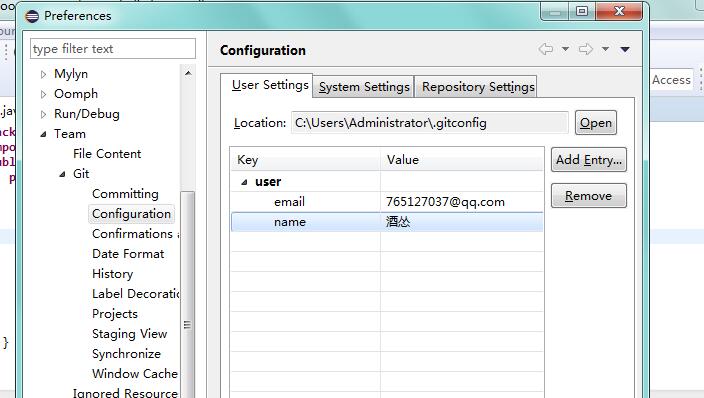Open the Date Format preferences page
The width and height of the screenshot is (704, 398).
pos(128,254)
